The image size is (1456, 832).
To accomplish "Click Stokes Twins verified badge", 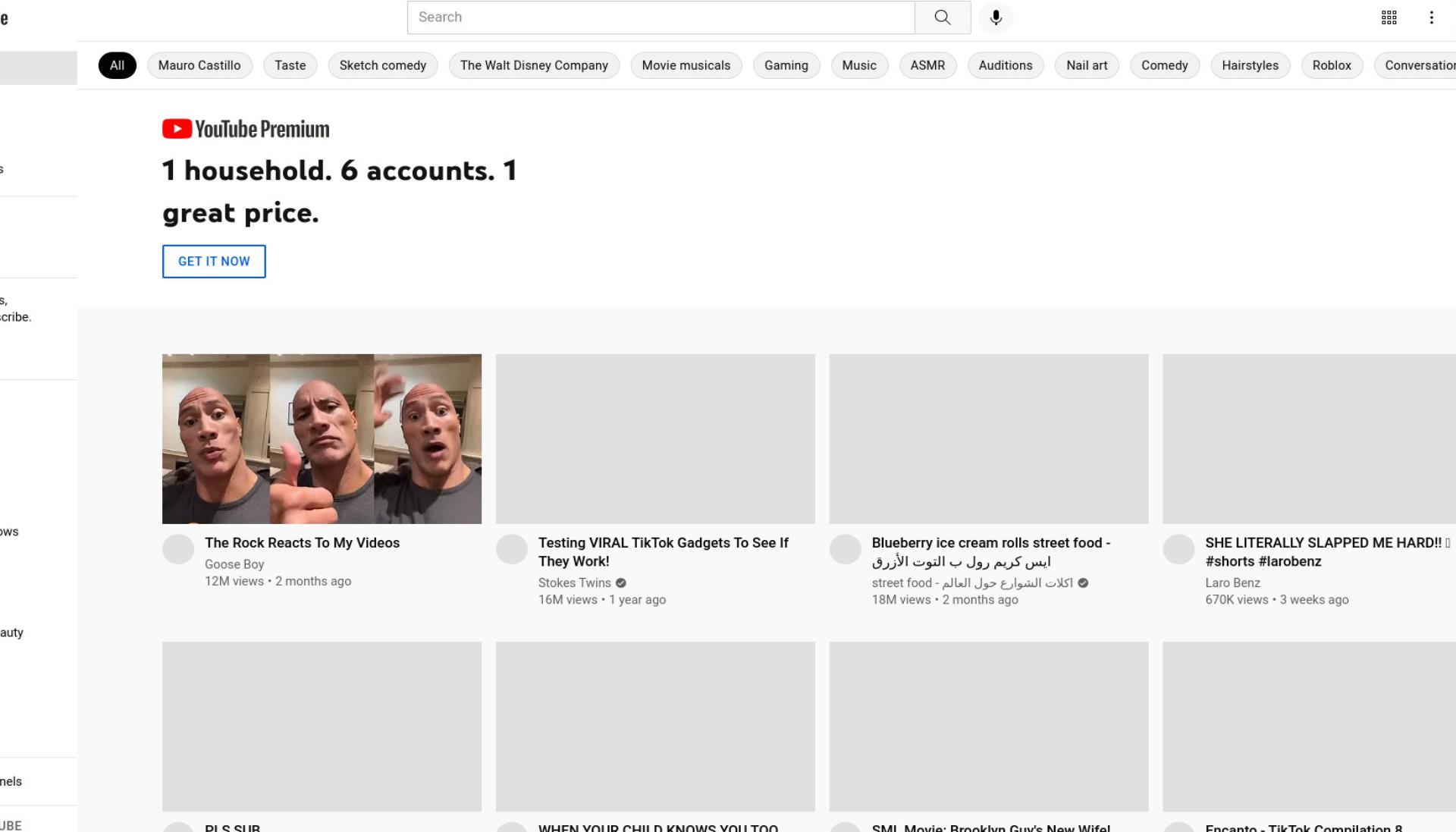I will [621, 583].
